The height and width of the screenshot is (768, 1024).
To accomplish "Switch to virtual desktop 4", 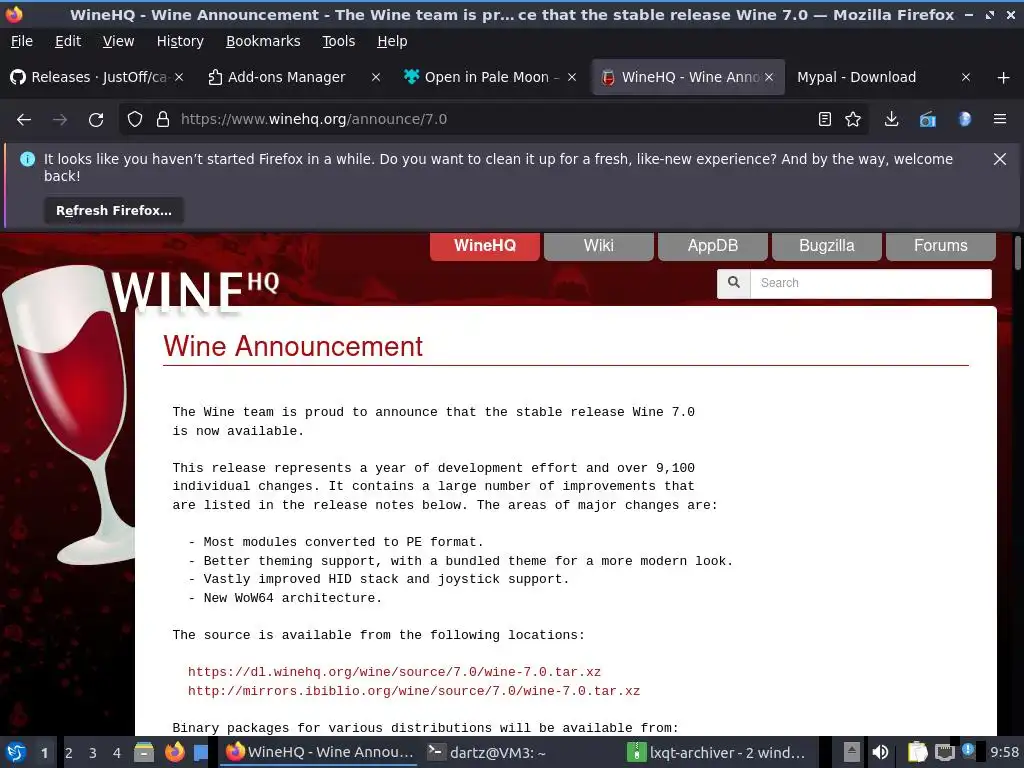I will tap(117, 752).
